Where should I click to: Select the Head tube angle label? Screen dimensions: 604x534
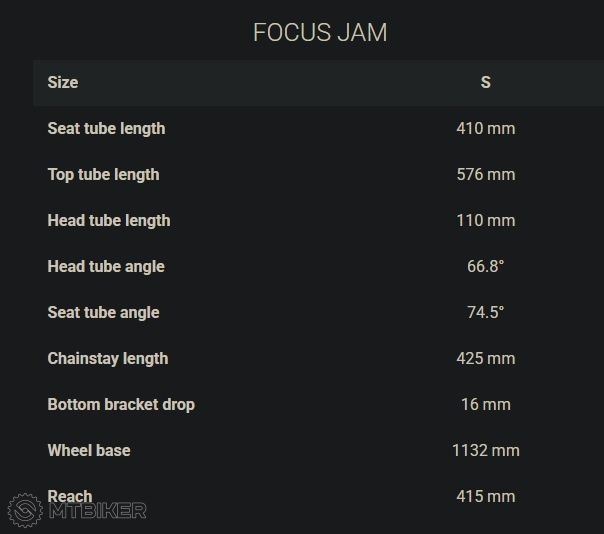[x=106, y=266]
